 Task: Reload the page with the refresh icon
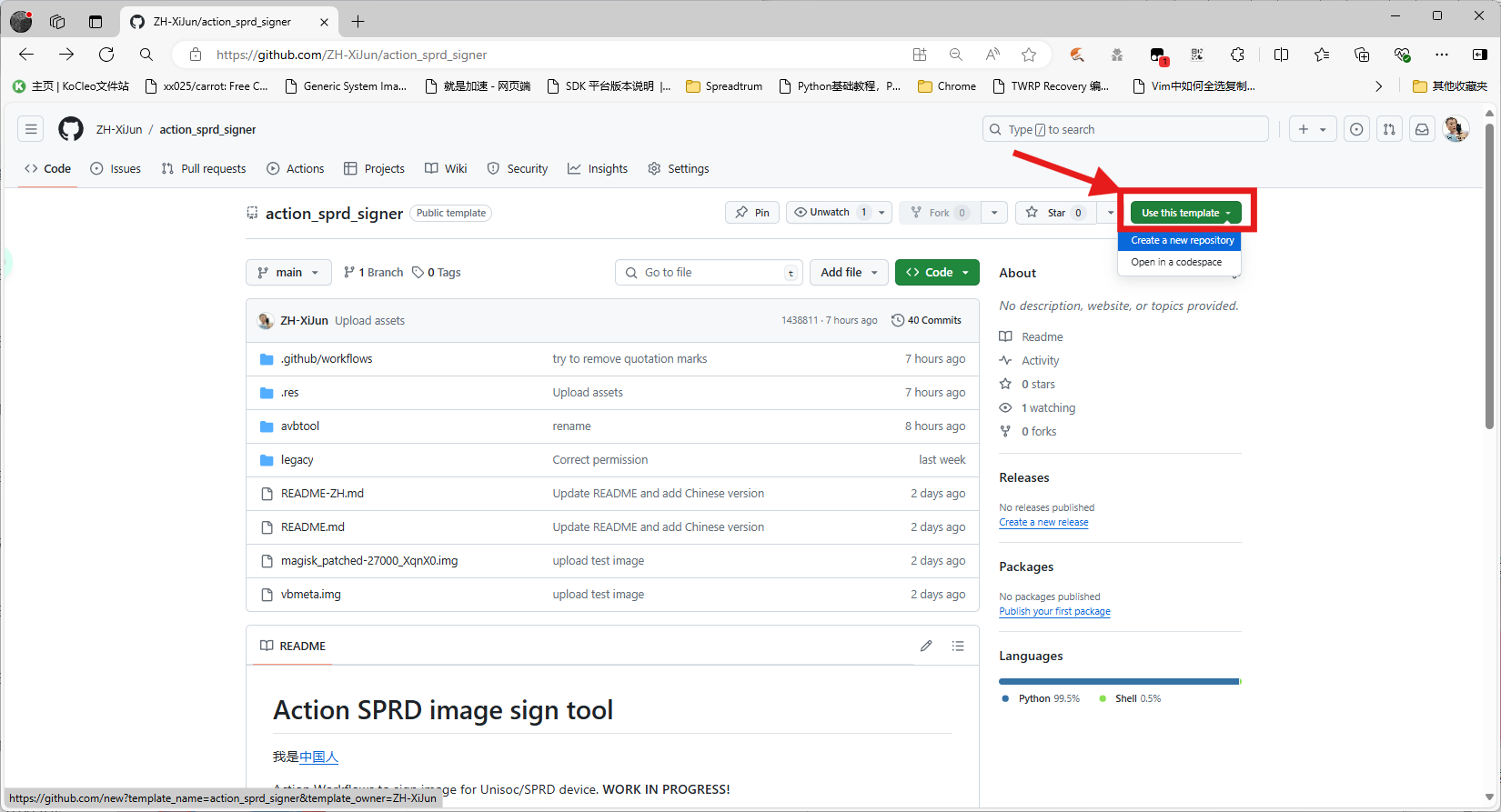click(x=106, y=55)
